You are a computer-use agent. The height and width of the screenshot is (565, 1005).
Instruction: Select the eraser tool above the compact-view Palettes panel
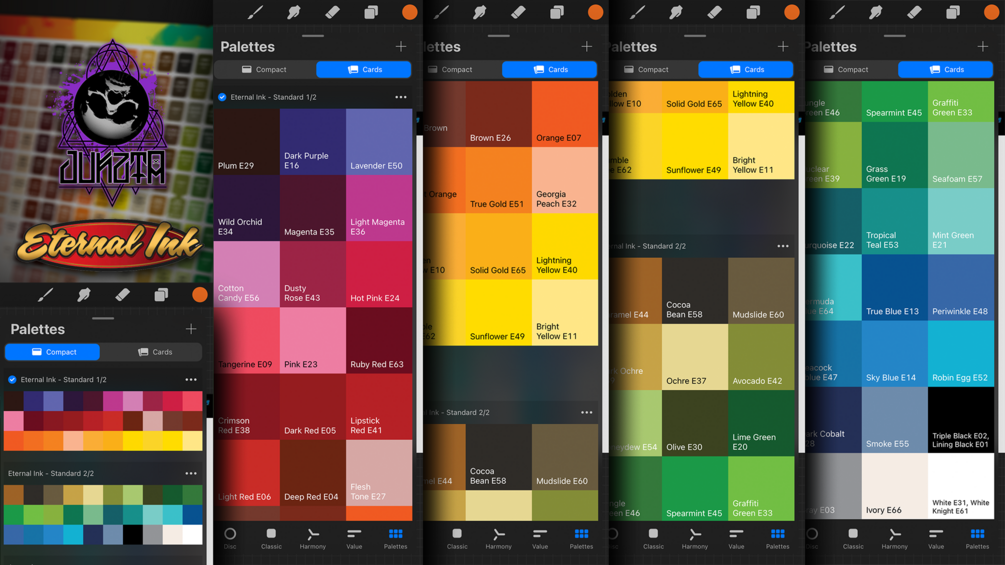click(122, 295)
